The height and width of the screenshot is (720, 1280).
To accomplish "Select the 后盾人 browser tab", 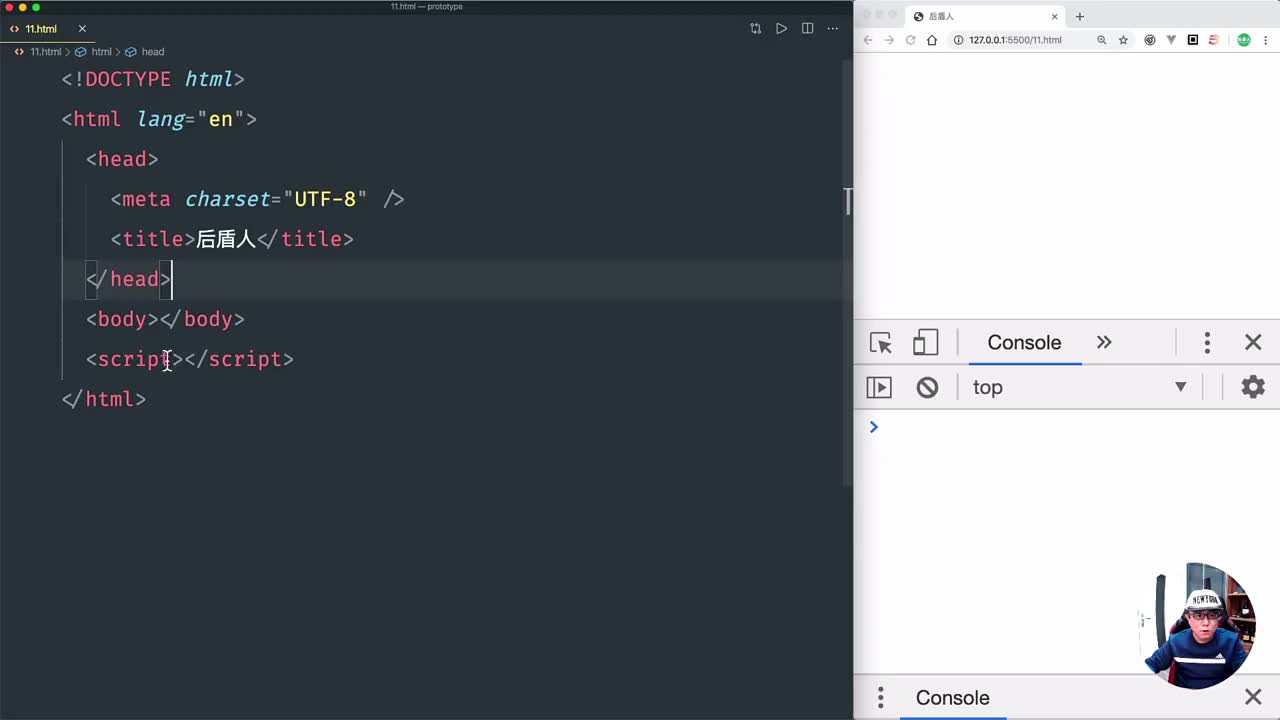I will [x=985, y=16].
